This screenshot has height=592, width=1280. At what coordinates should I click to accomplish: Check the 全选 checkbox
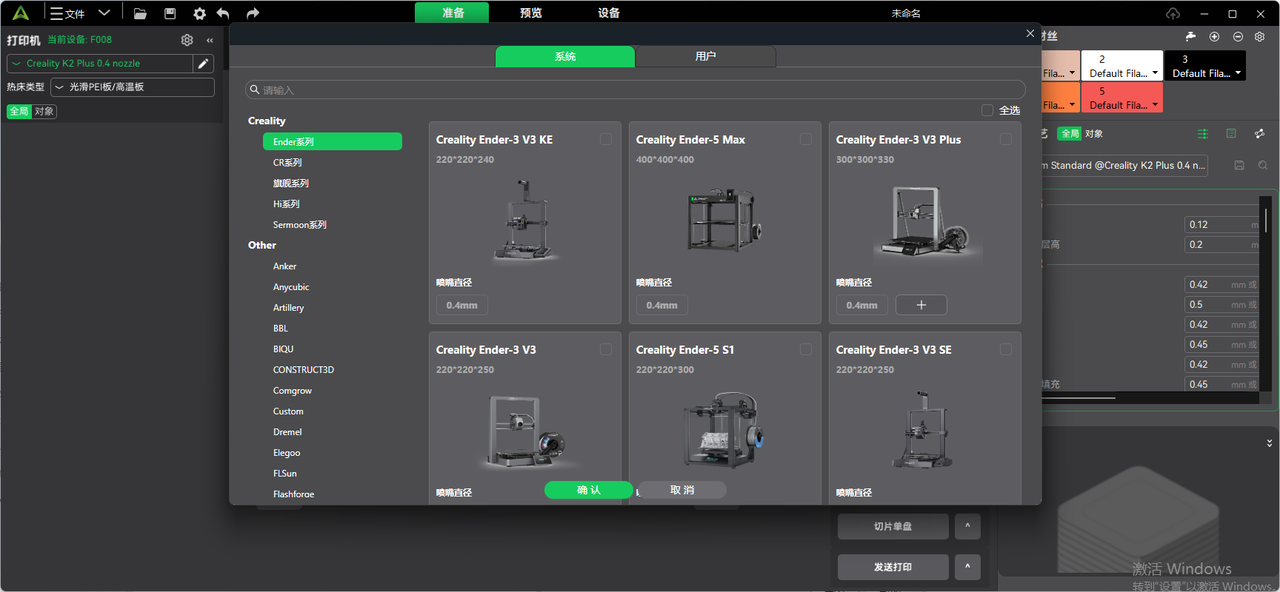987,110
